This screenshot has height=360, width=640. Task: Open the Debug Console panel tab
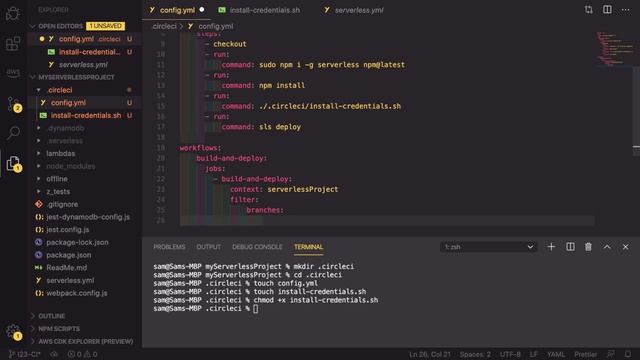(x=257, y=247)
